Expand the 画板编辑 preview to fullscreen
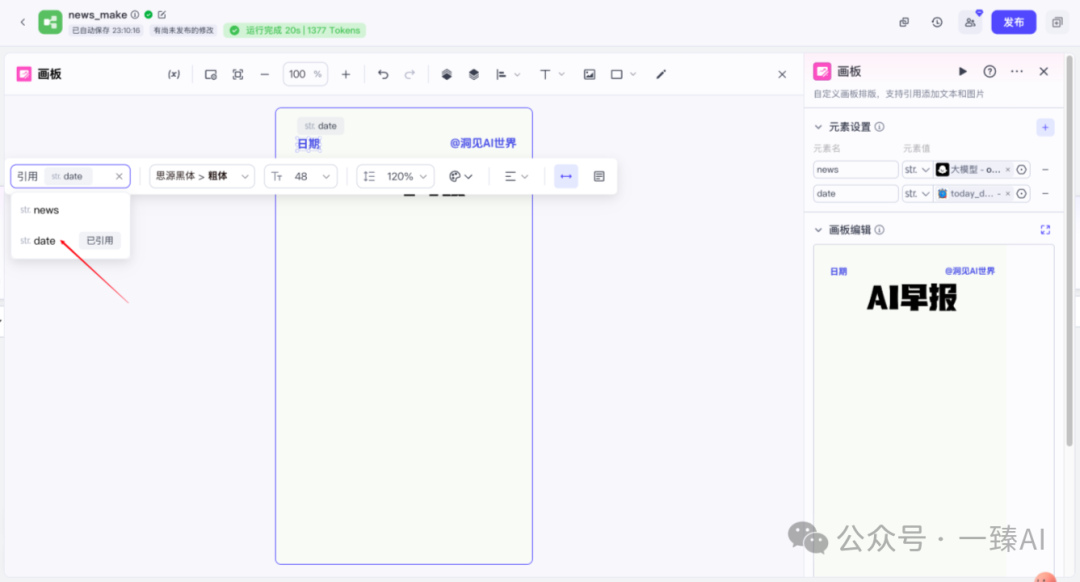Viewport: 1080px width, 582px height. pos(1045,230)
